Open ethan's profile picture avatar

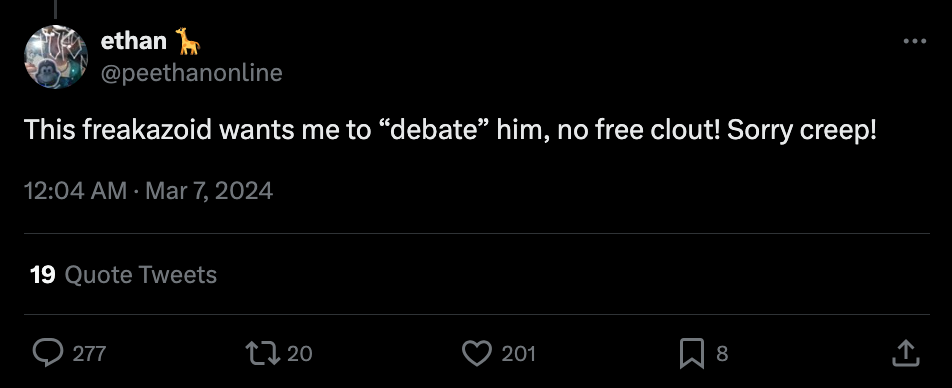coord(56,56)
